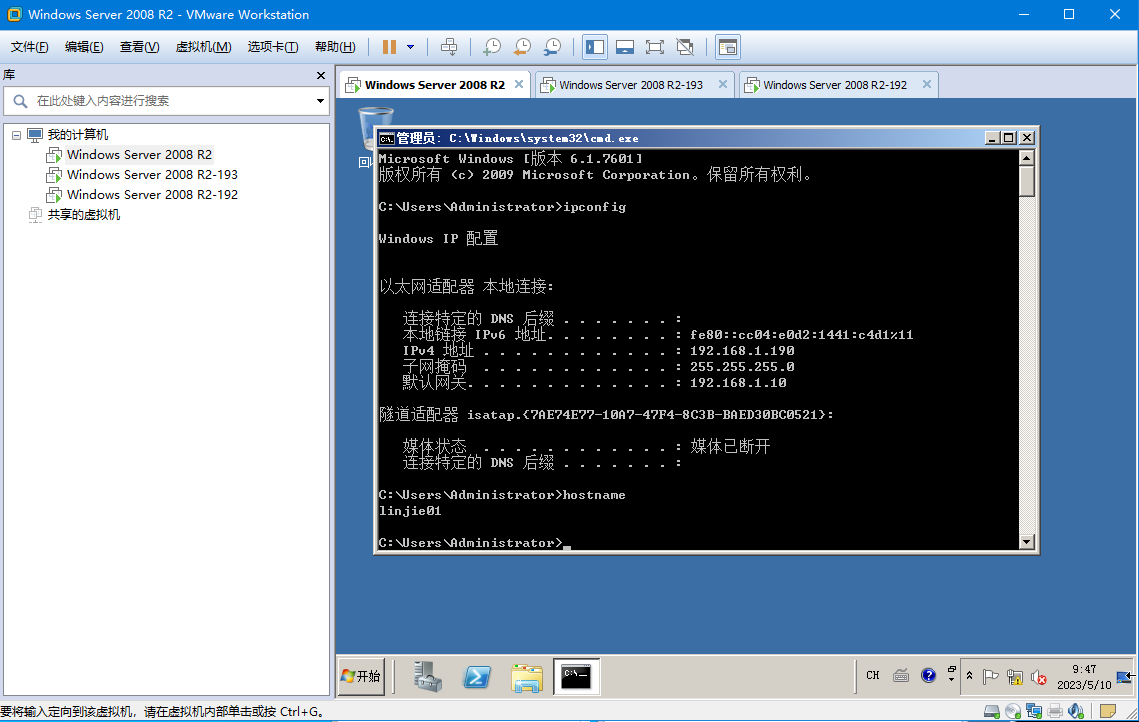The width and height of the screenshot is (1139, 722).
Task: Open the library search dropdown arrow
Action: [x=320, y=101]
